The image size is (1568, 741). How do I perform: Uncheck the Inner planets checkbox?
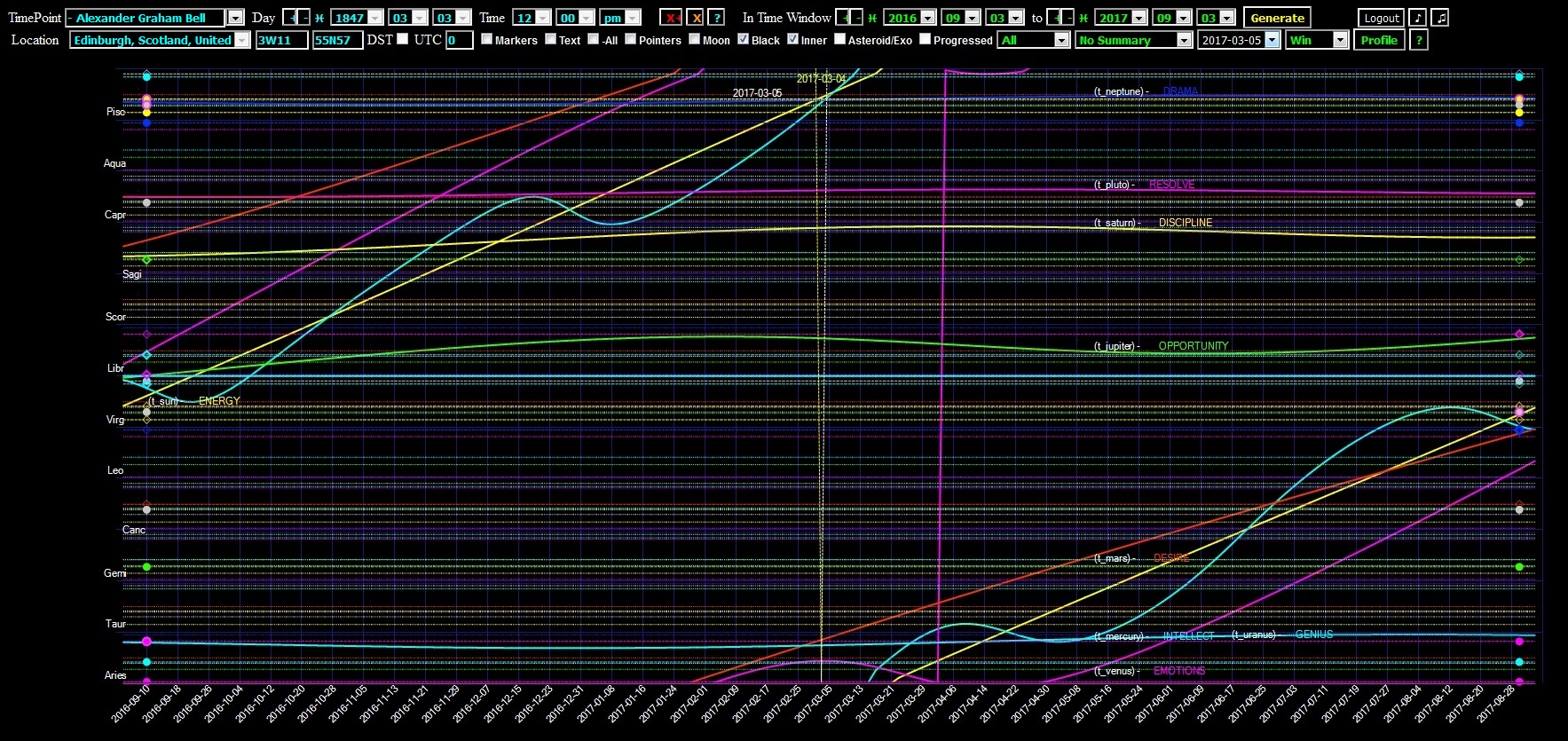(792, 38)
